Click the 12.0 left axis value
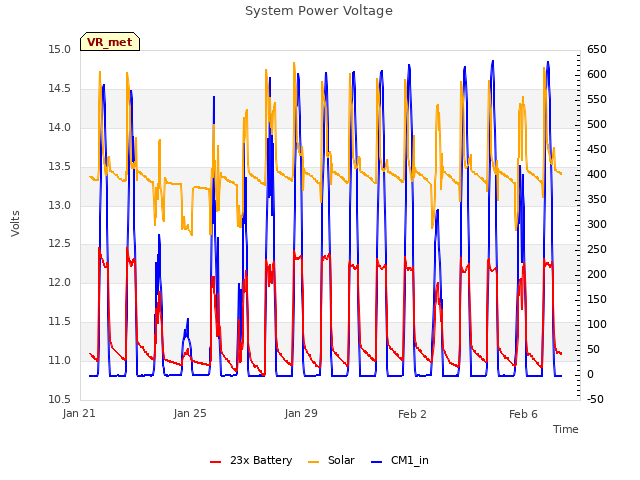This screenshot has width=640, height=480. click(59, 282)
